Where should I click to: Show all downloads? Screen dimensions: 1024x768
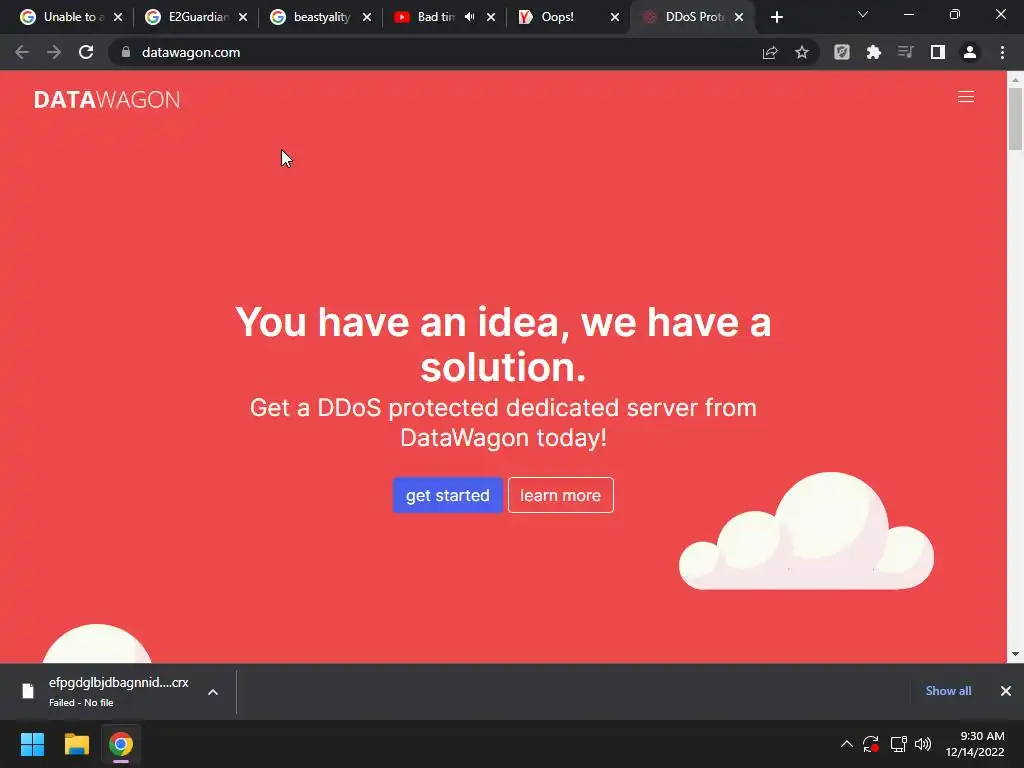pos(948,691)
